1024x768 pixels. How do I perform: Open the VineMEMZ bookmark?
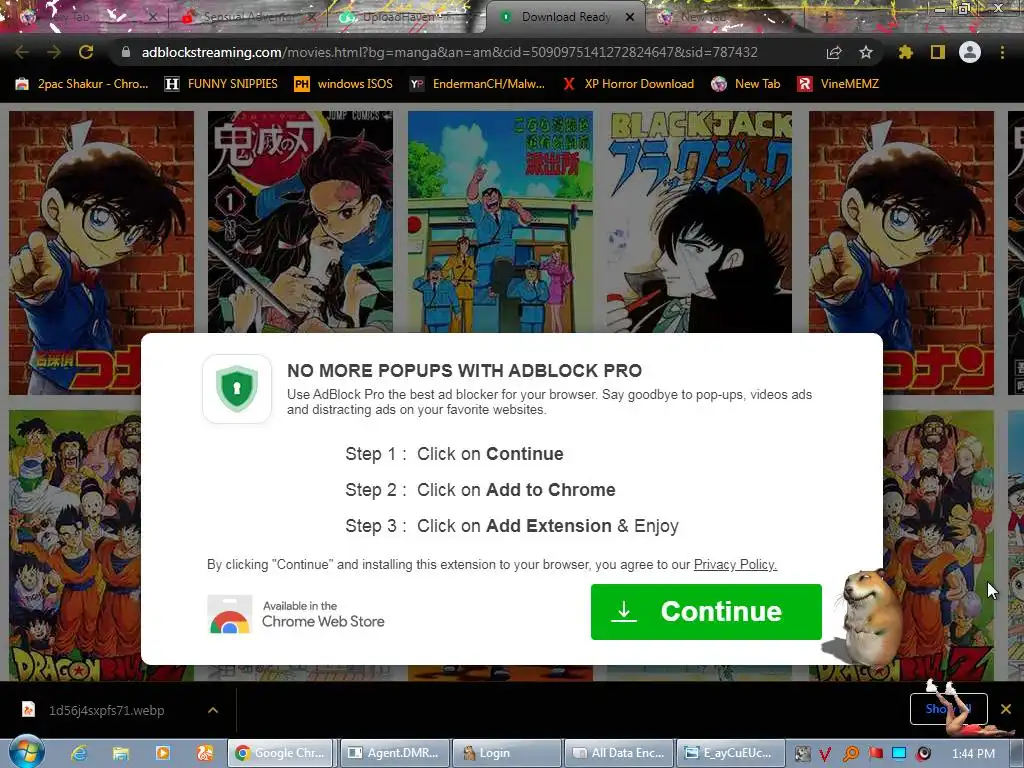tap(838, 84)
